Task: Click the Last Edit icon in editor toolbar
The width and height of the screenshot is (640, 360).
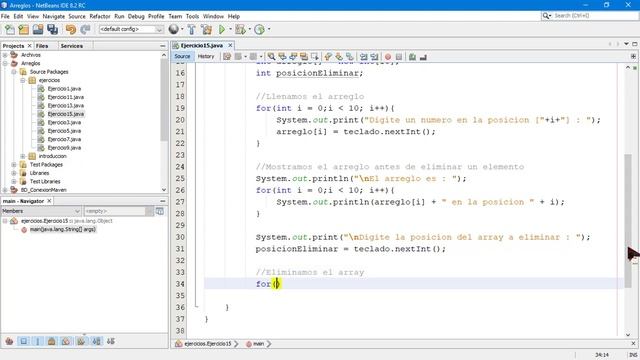Action: (x=227, y=57)
